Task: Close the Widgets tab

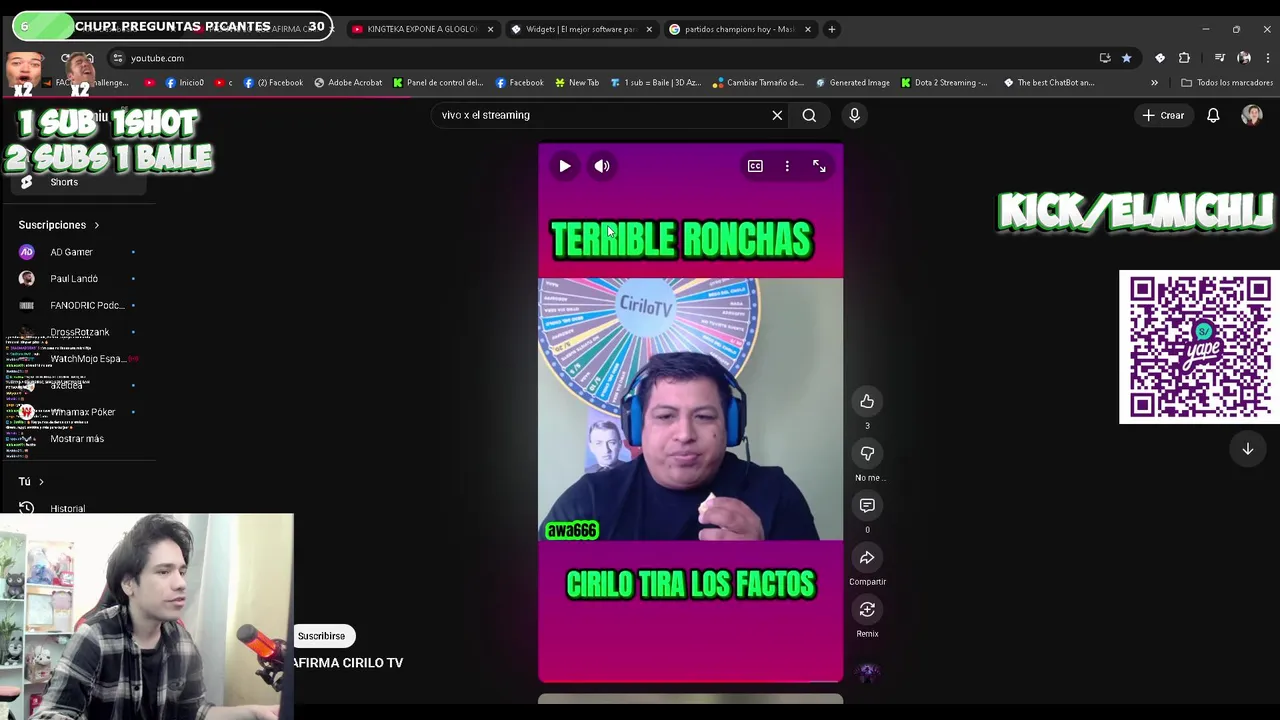Action: [649, 29]
